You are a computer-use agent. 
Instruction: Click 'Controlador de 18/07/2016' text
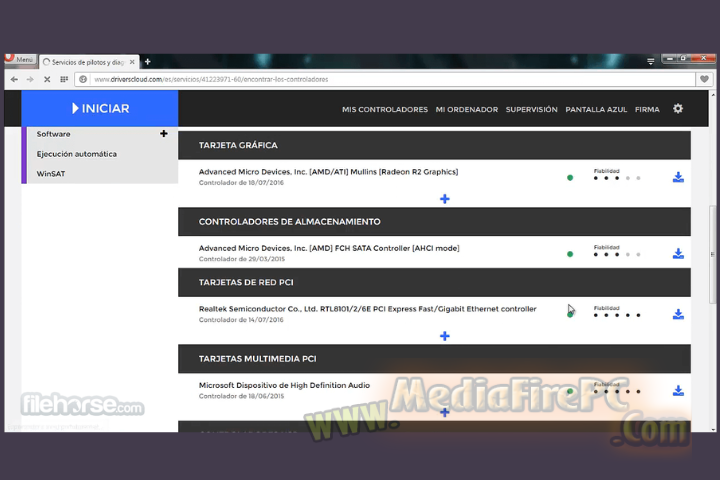pyautogui.click(x=241, y=183)
